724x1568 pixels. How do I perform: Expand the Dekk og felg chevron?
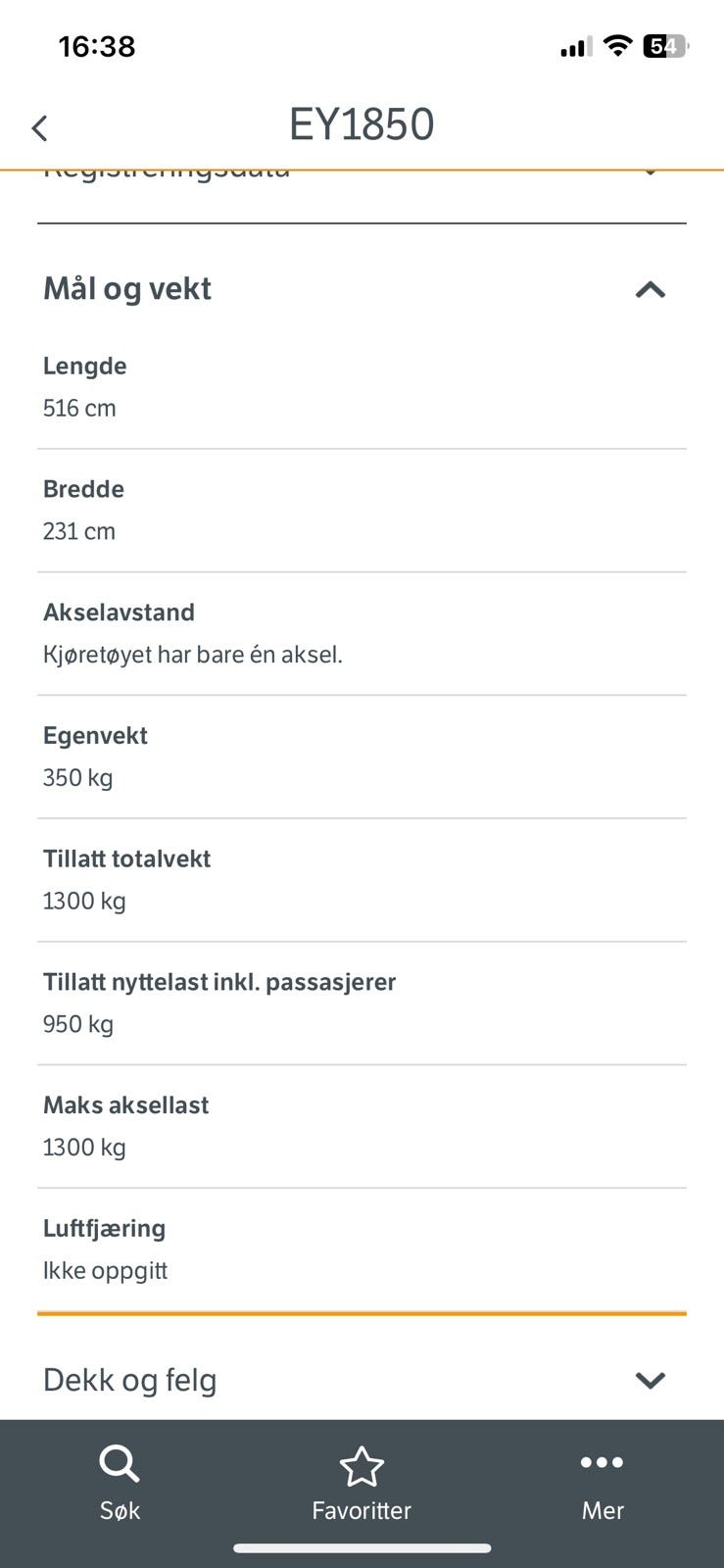click(650, 1380)
